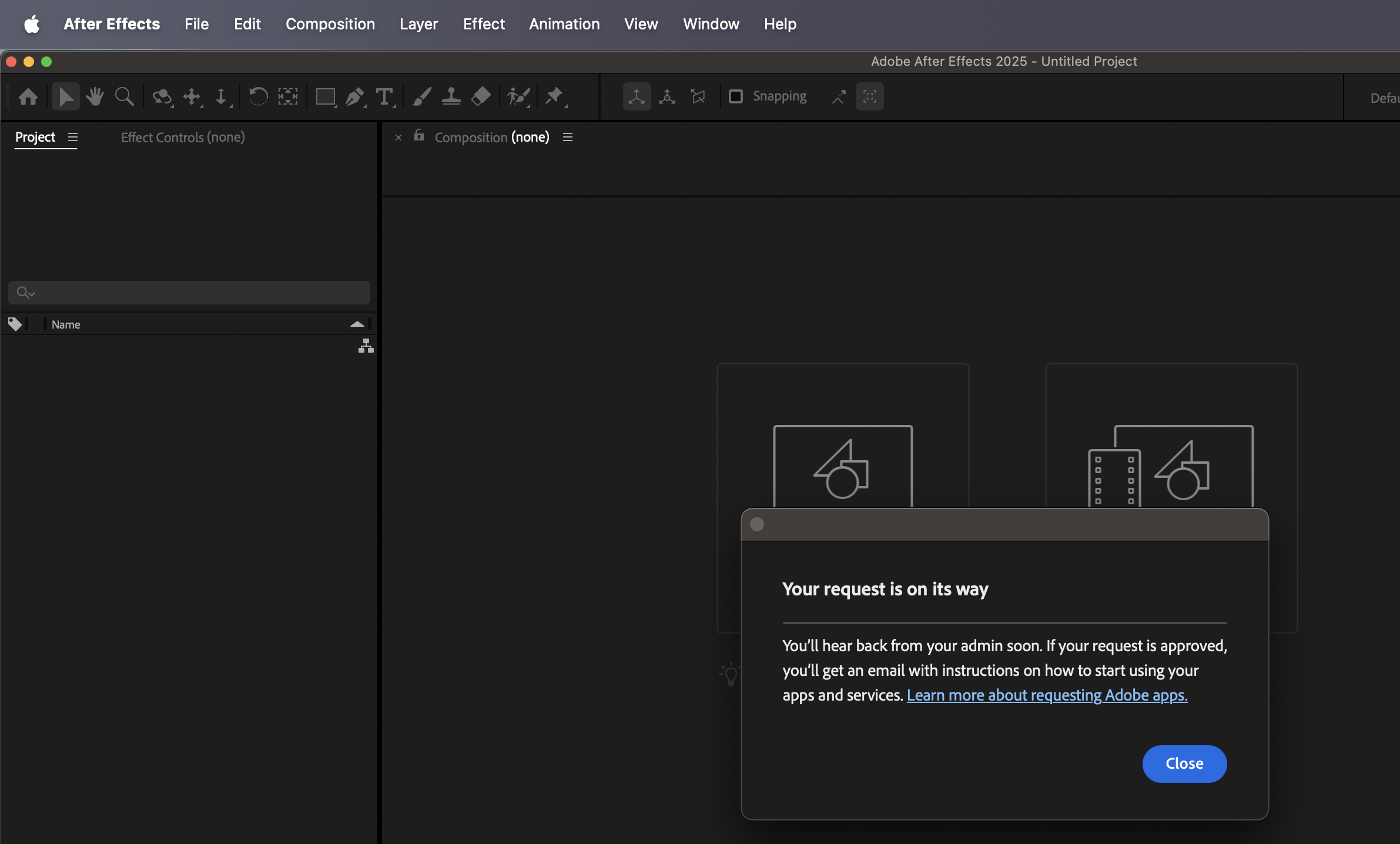Open the Learn more about requesting Adobe apps link
Screen dimensions: 1400x844
pyautogui.click(x=1047, y=695)
